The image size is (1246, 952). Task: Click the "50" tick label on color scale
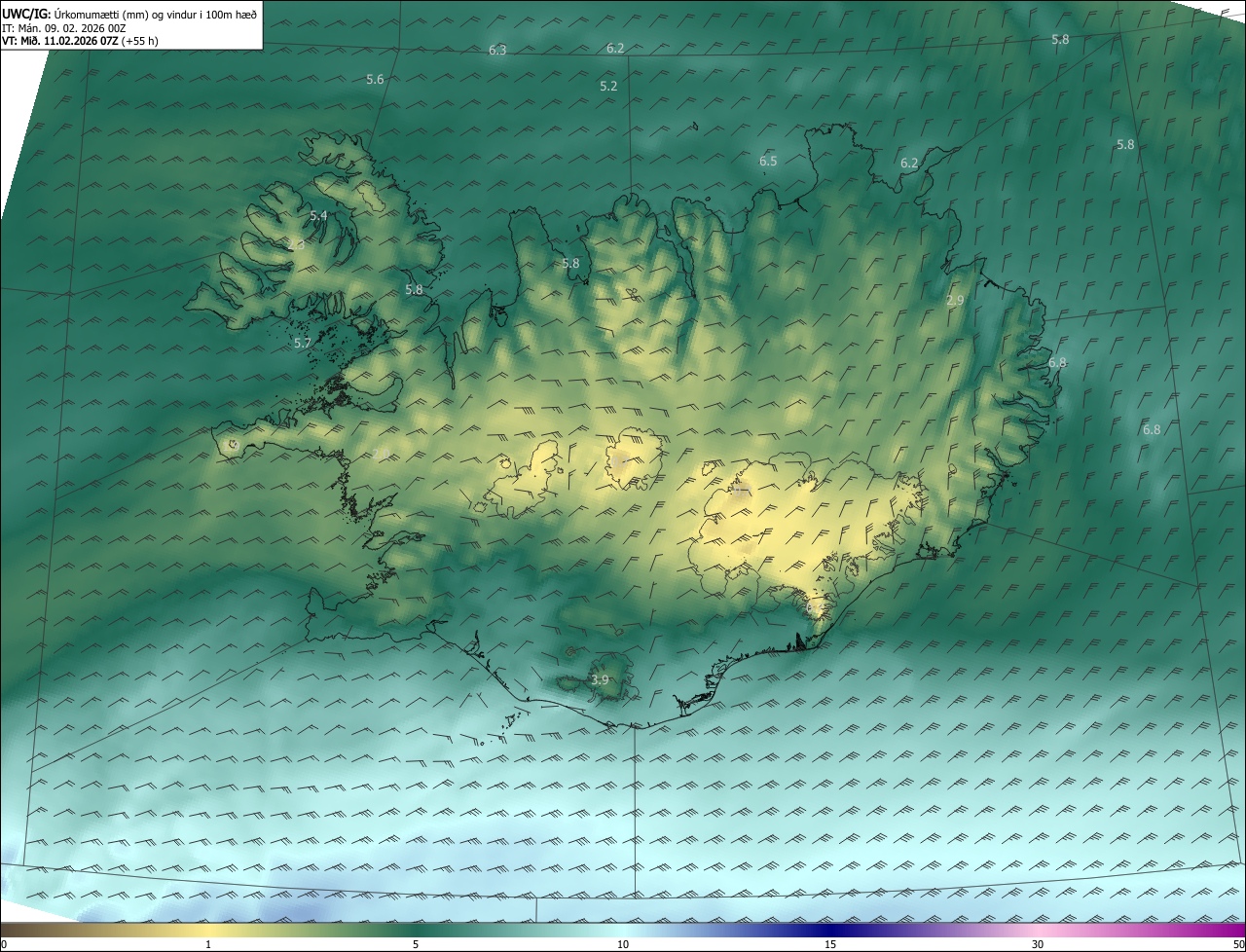(1238, 944)
